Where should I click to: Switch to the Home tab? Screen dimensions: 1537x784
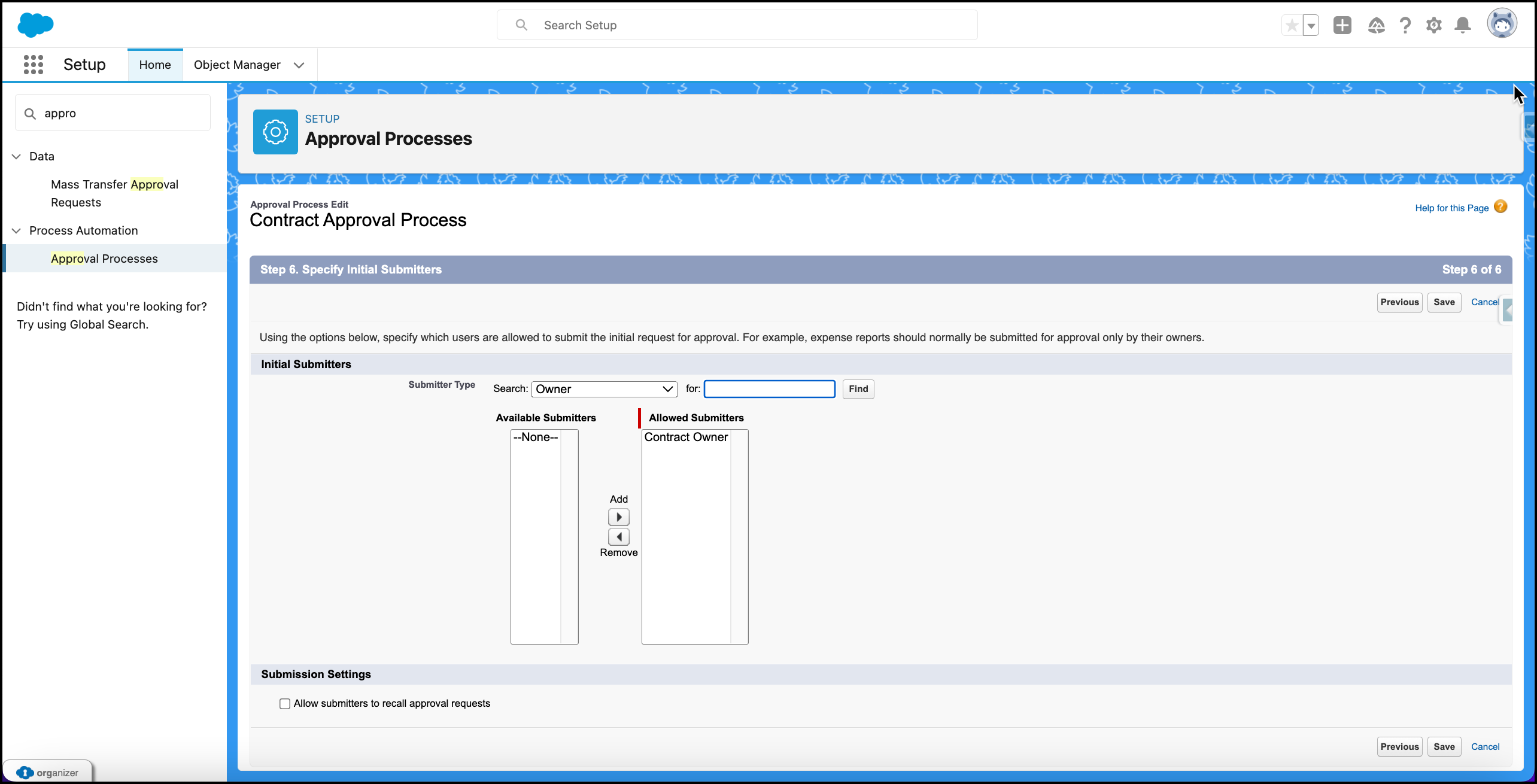tap(155, 65)
